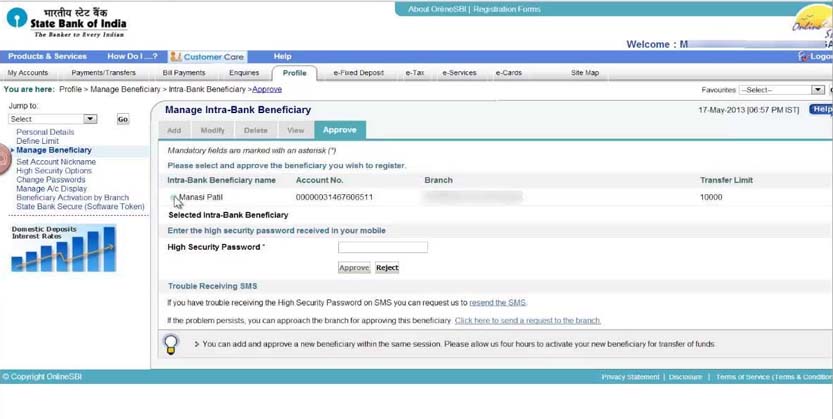Click the send a request to the branch link
This screenshot has width=833, height=419.
528,321
